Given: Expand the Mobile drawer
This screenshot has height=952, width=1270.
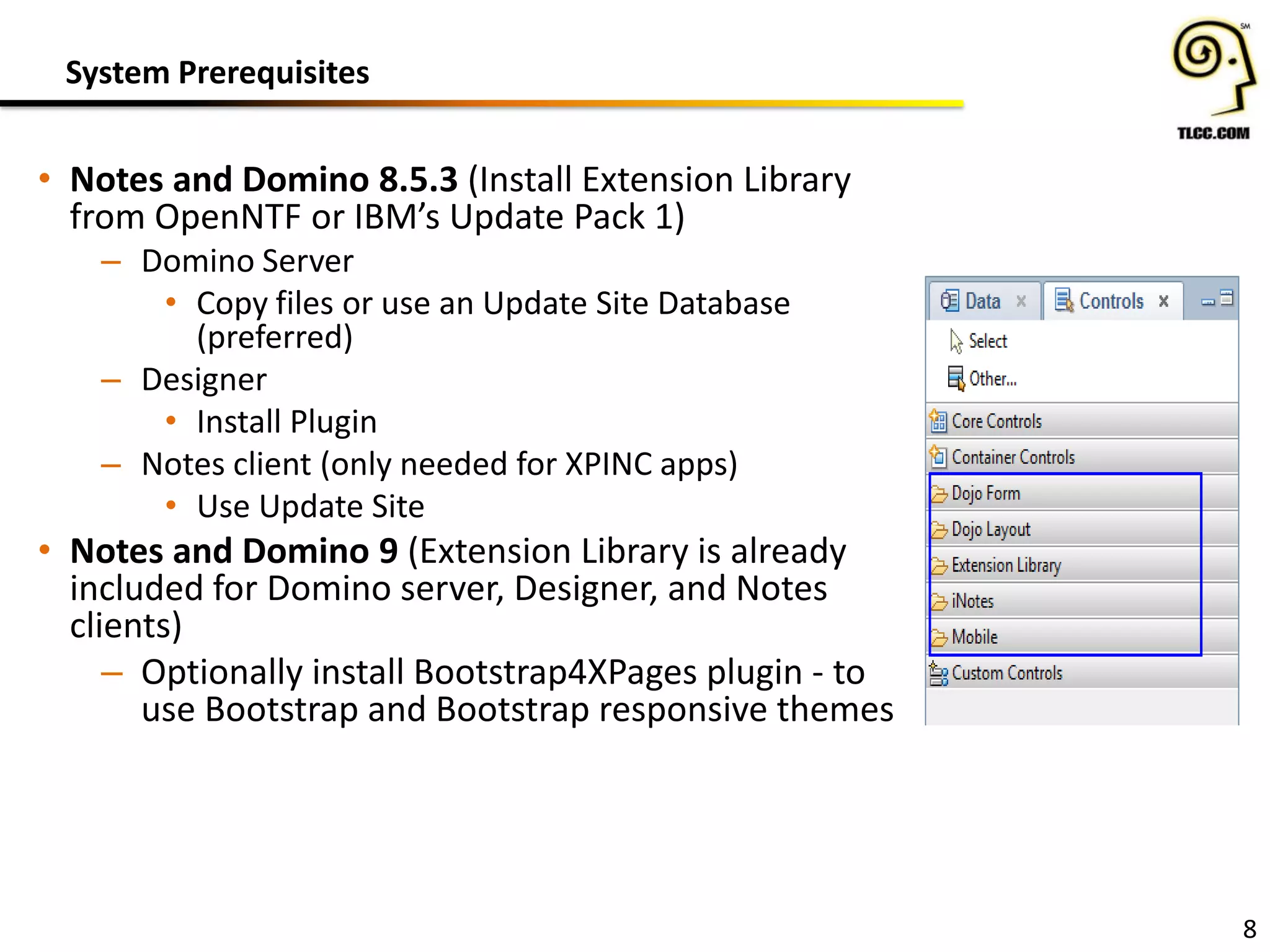Looking at the screenshot, I should pos(1081,637).
